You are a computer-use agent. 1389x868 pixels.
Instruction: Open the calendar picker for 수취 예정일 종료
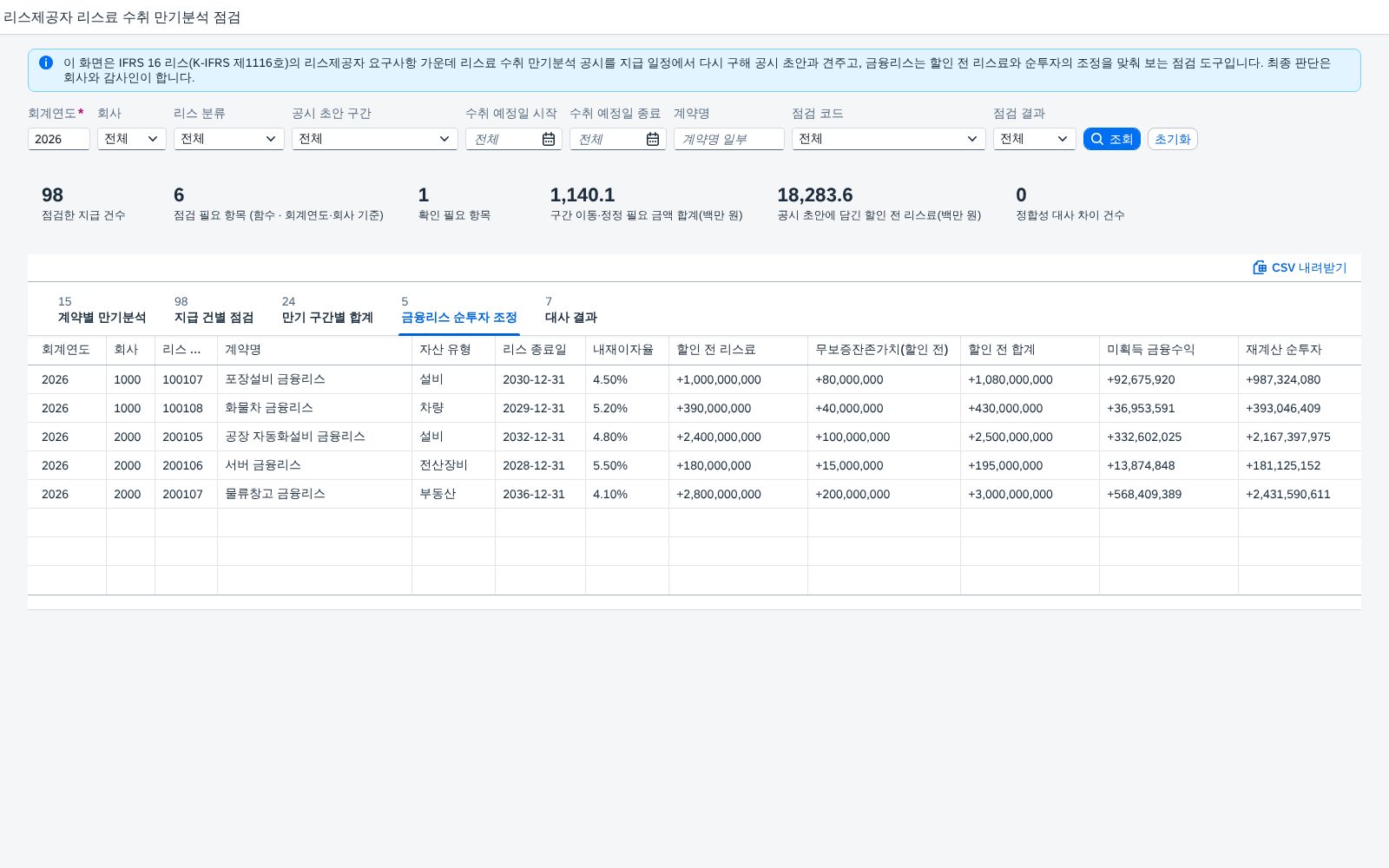pyautogui.click(x=653, y=139)
